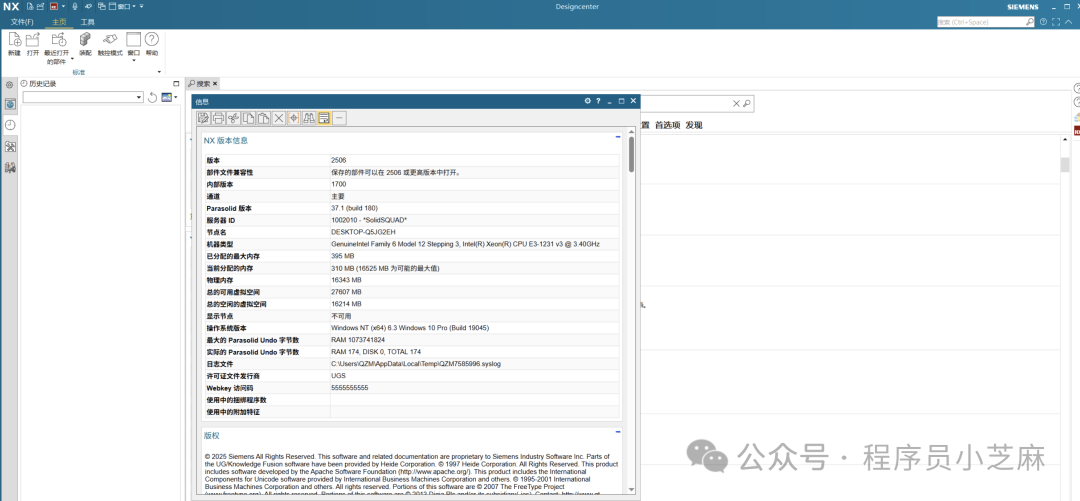Screen dimensions: 1080x501
Task: Click the magnifier in the search panel field
Action: coord(746,103)
